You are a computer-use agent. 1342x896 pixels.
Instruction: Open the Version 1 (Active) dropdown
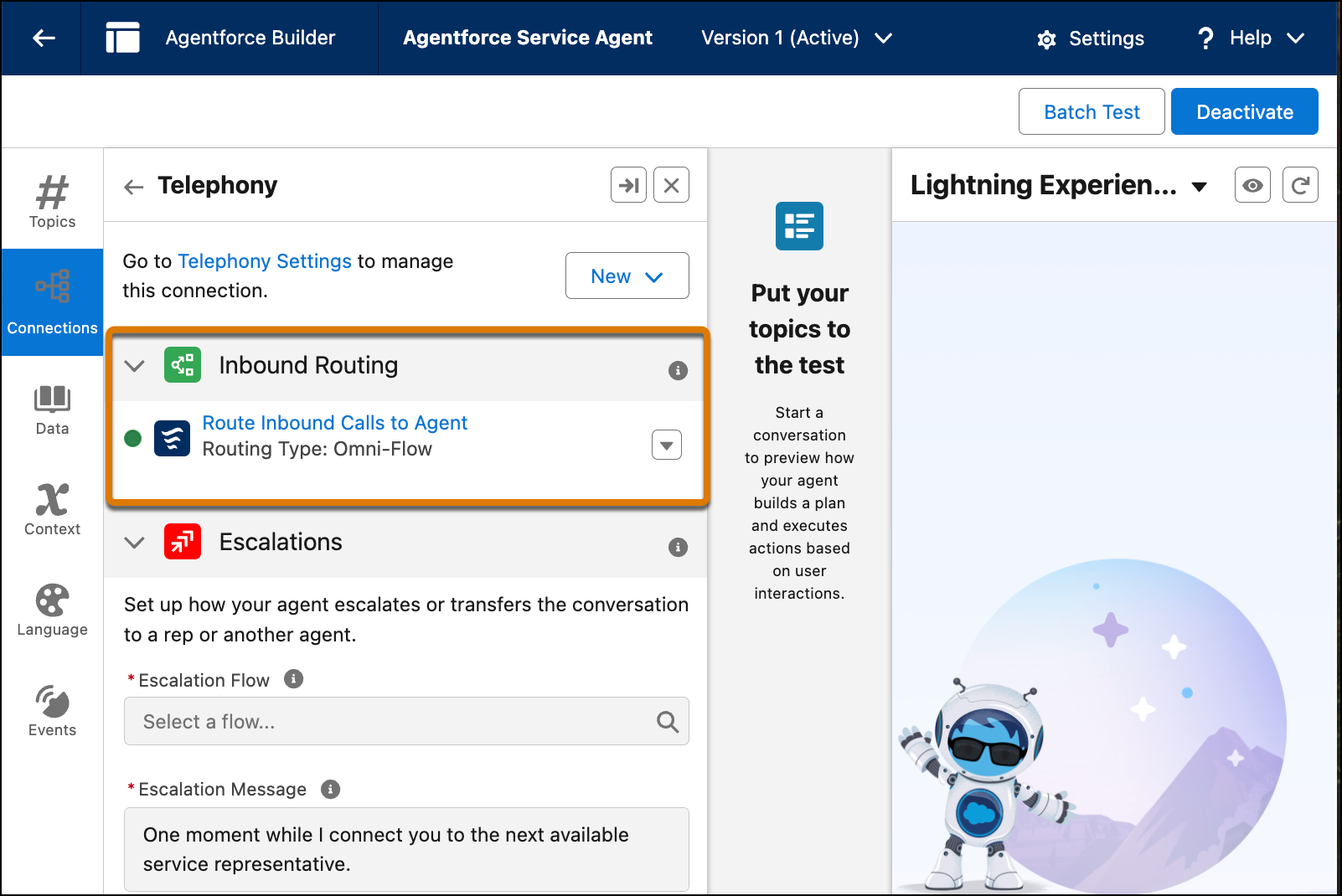[x=796, y=38]
